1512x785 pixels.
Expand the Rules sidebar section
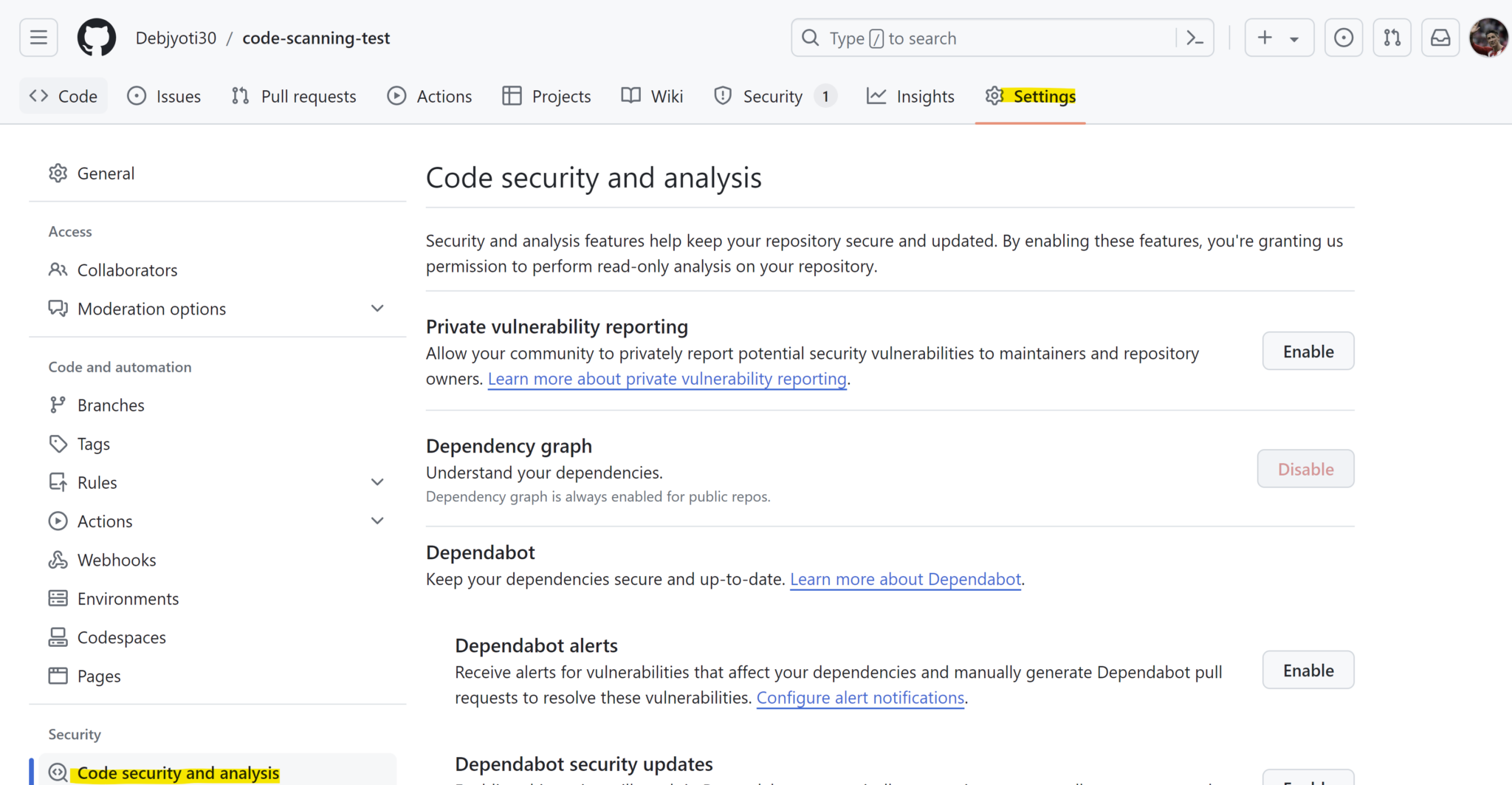click(x=377, y=482)
